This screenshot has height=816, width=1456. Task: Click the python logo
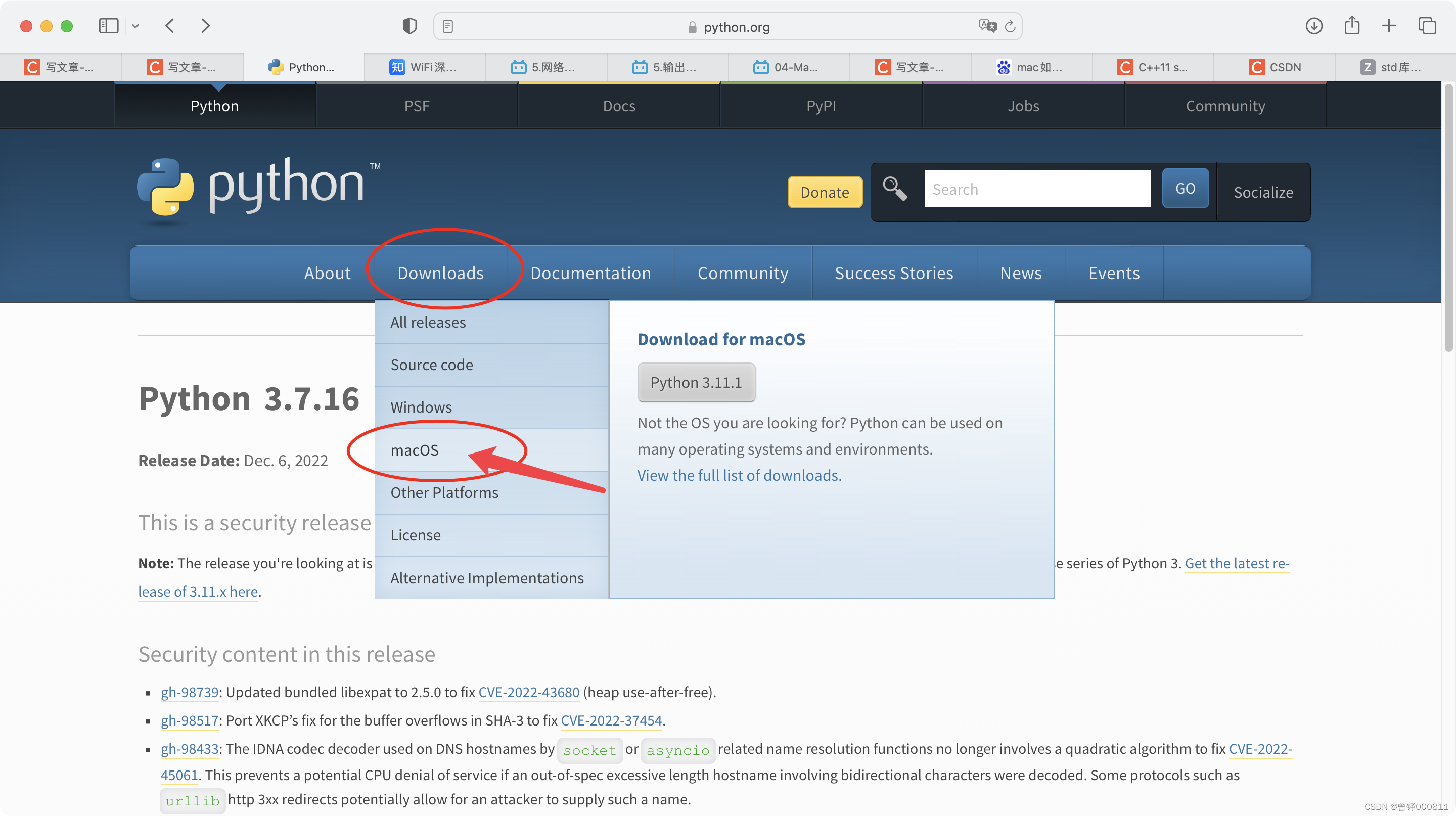[x=259, y=192]
